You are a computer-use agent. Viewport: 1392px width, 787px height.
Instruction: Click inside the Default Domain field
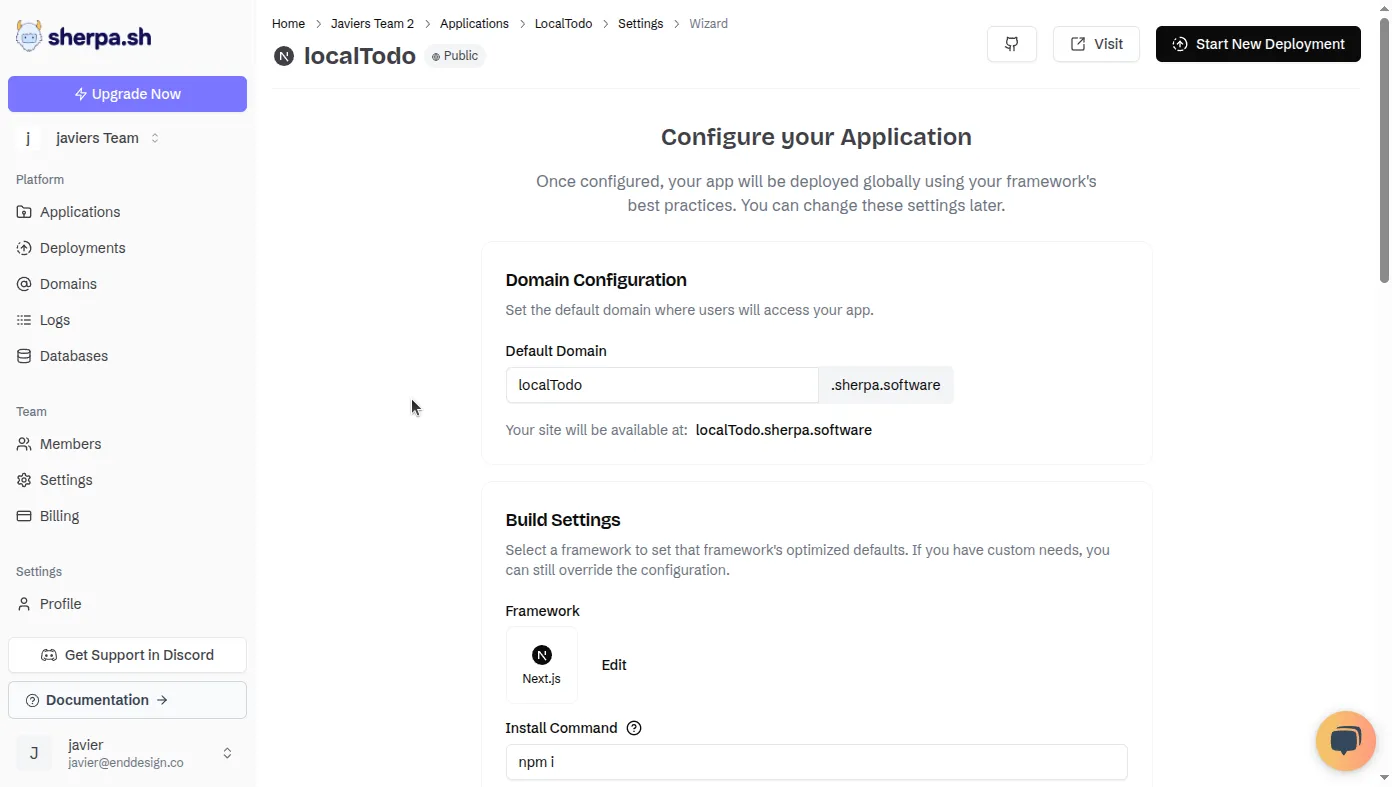coord(661,384)
